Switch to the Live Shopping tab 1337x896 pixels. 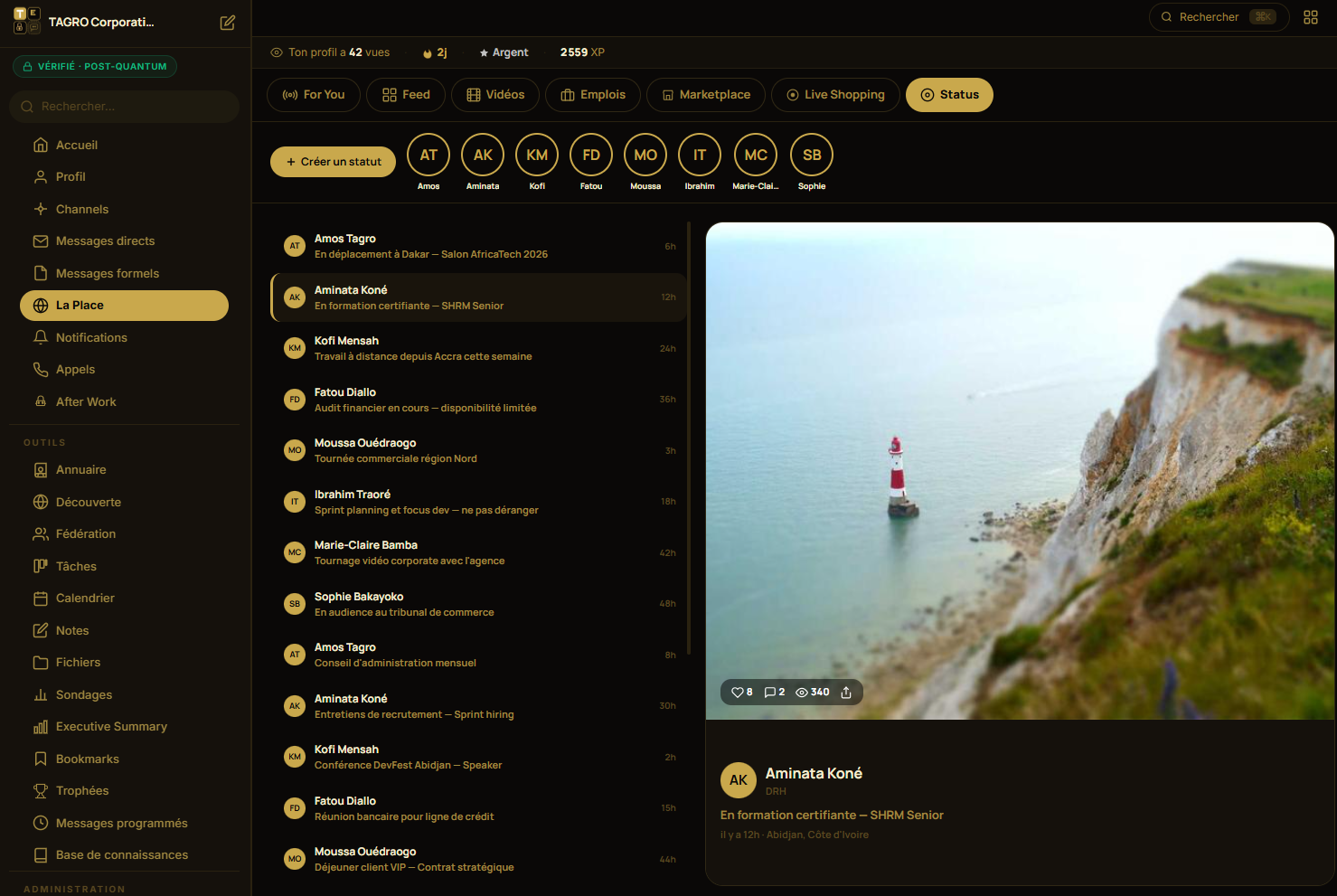coord(835,95)
